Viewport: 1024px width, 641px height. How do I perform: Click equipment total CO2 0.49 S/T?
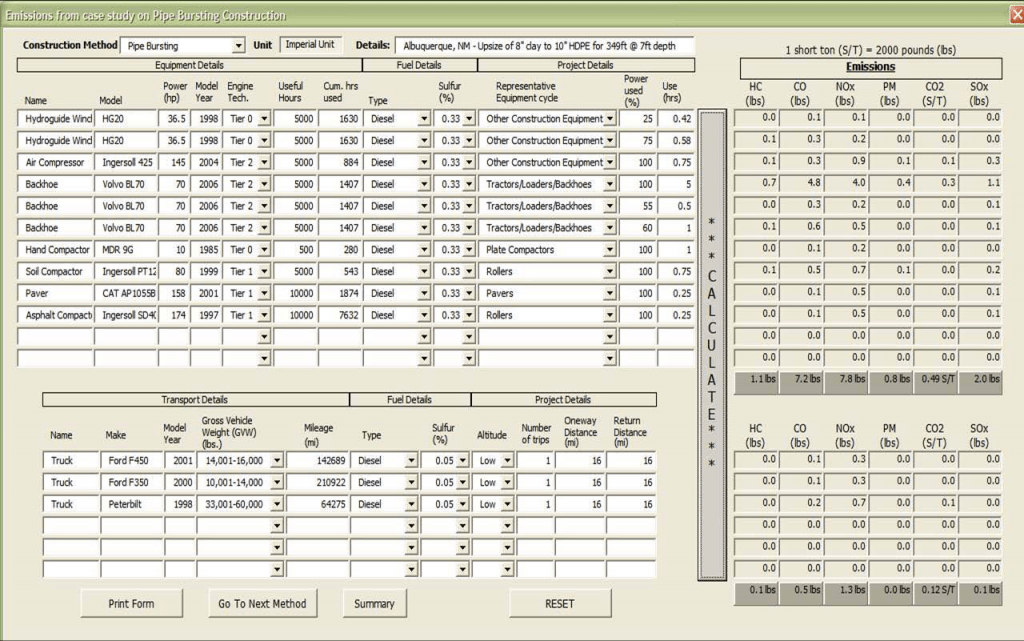click(x=936, y=383)
